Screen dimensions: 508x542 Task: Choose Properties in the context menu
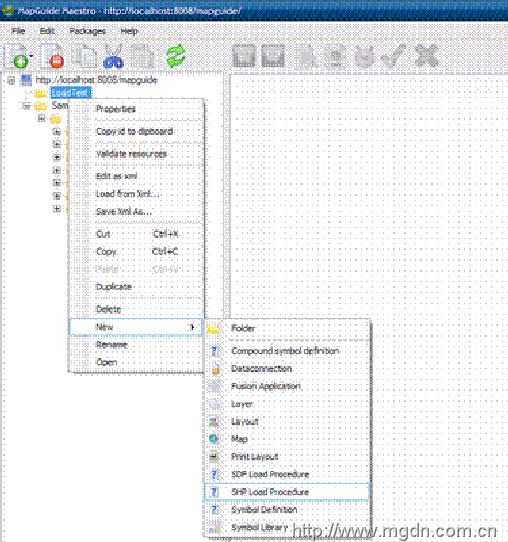pyautogui.click(x=137, y=109)
